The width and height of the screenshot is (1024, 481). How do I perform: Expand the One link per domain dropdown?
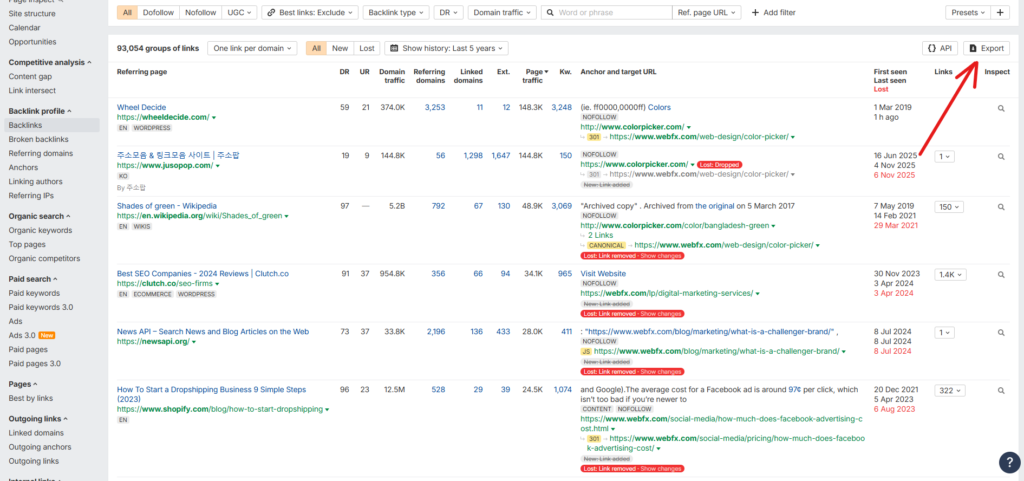coord(252,48)
